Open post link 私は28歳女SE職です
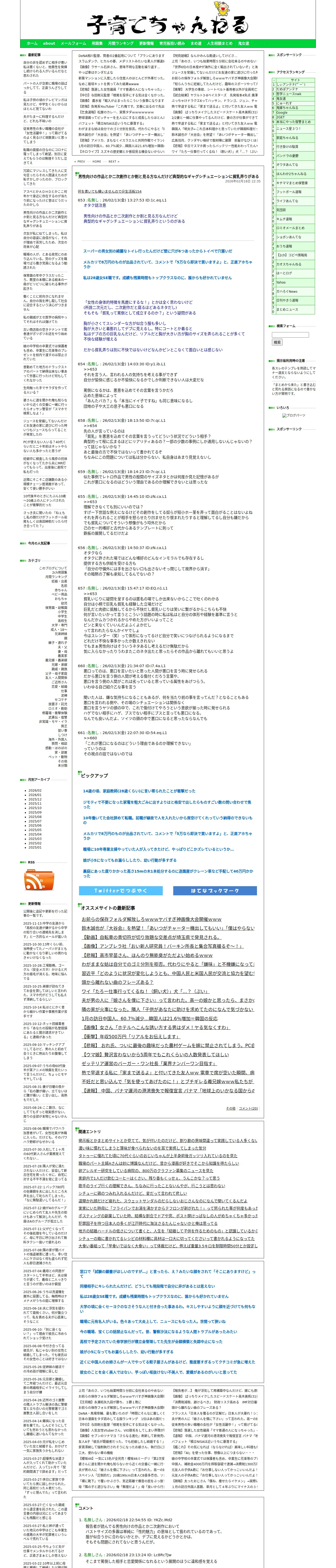Image resolution: width=336 pixels, height=1568 pixels. tap(157, 278)
